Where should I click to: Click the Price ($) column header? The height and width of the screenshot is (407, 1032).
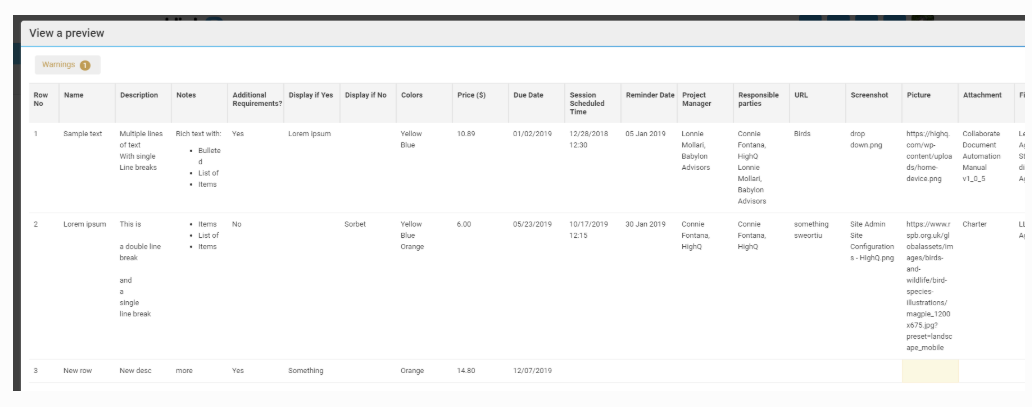471,96
